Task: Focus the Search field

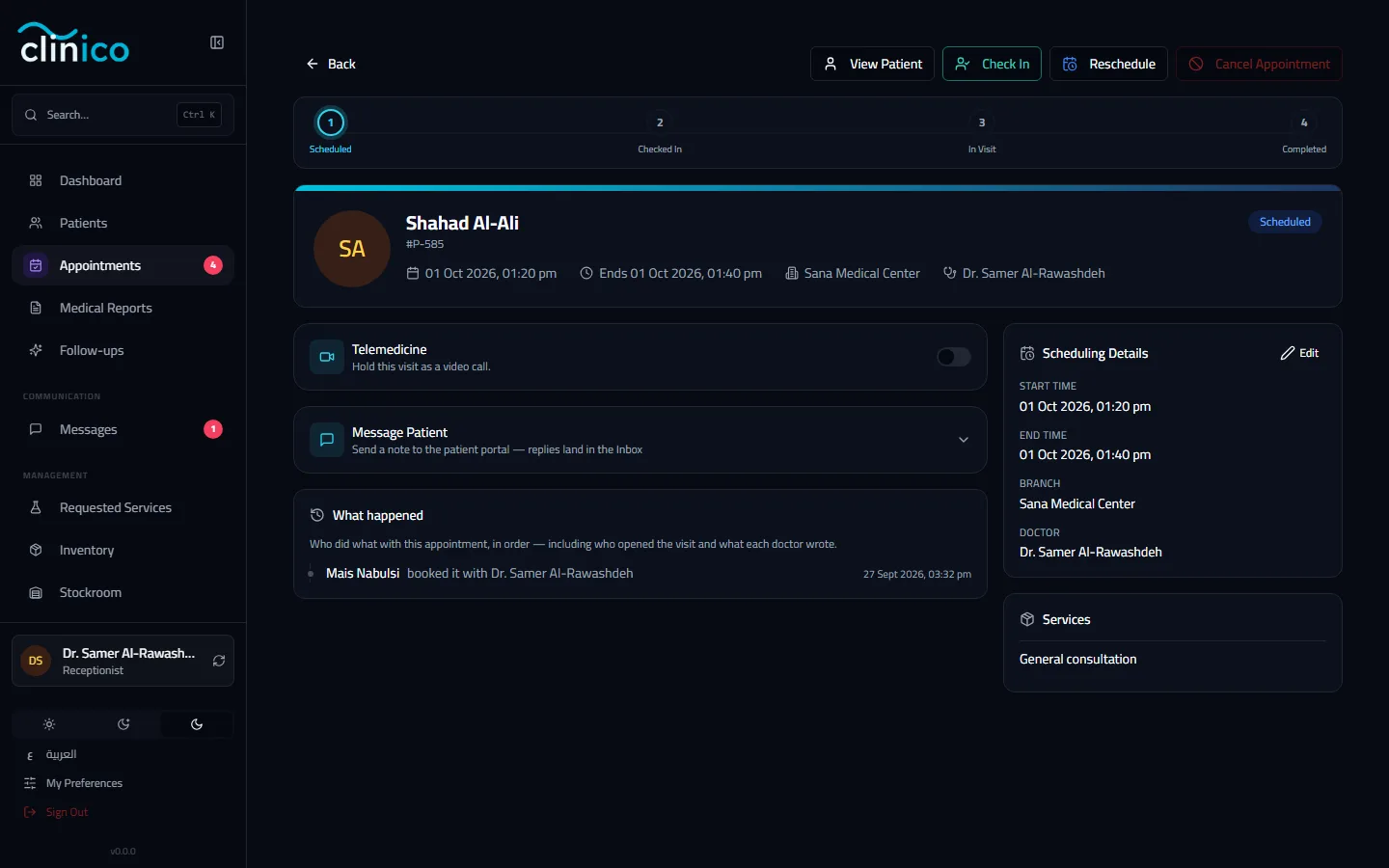Action: 123,115
